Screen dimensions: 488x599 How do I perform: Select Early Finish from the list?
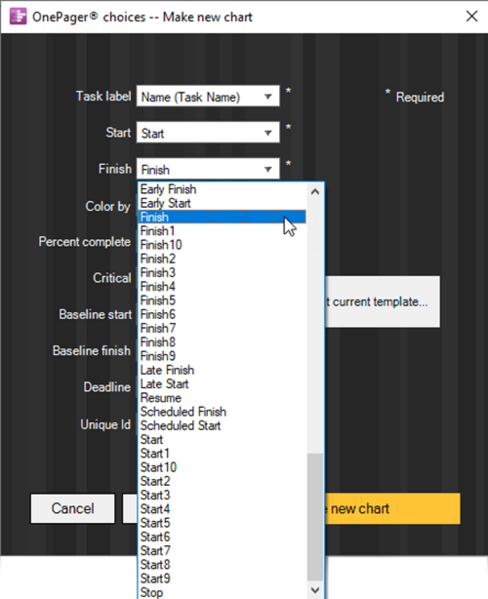(x=169, y=189)
